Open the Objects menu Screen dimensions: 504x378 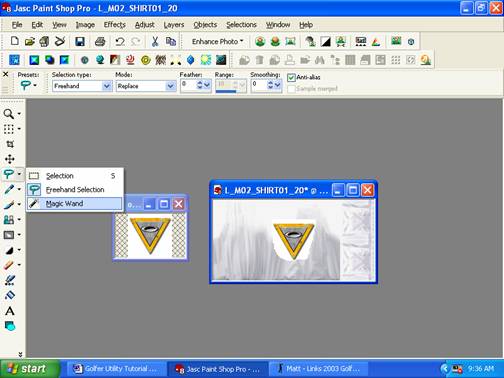205,25
